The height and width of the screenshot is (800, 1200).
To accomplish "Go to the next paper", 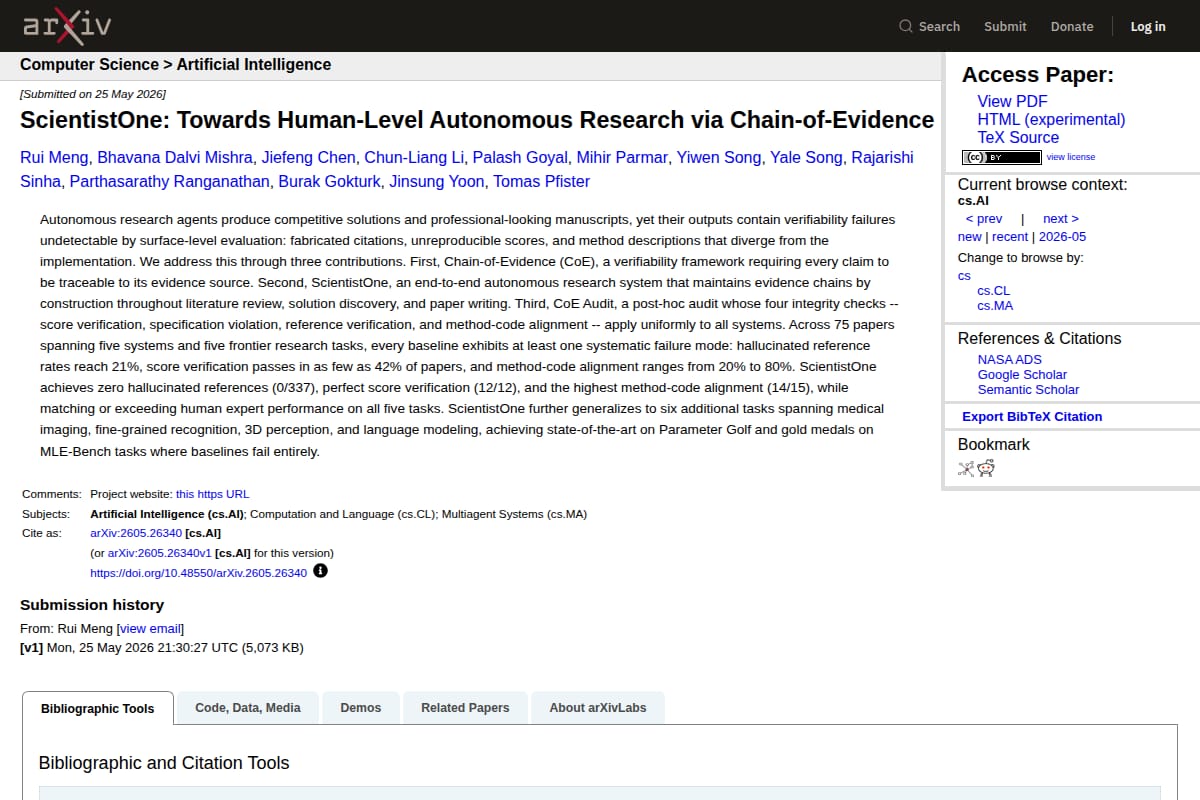I will click(1061, 219).
